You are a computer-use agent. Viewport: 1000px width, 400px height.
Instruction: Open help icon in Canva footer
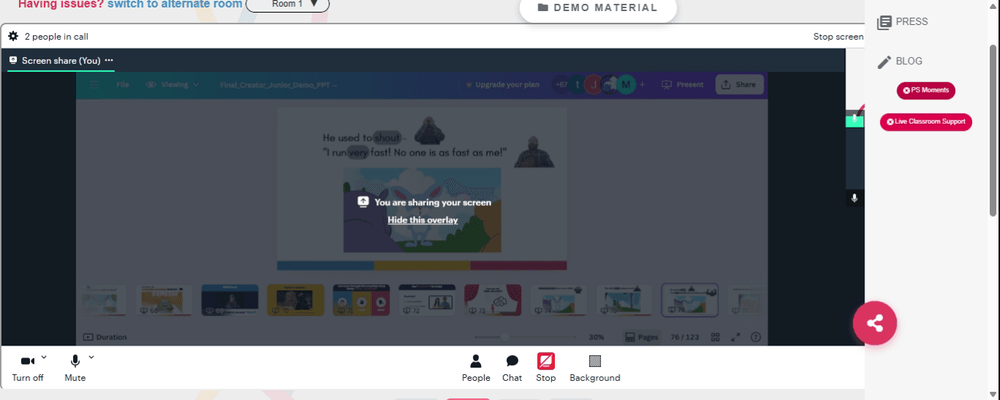pos(756,337)
